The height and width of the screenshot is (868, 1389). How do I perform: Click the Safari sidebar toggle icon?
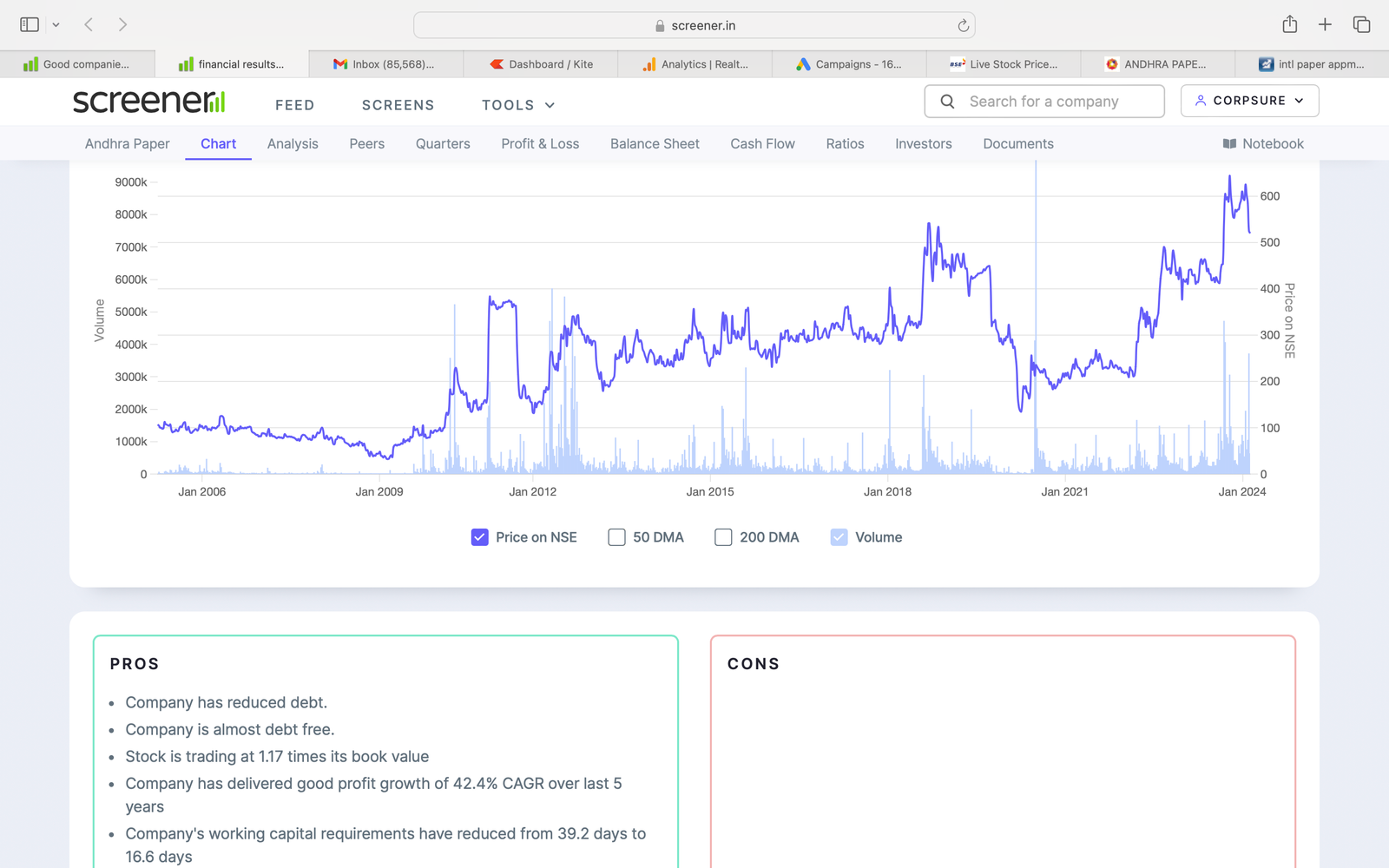[30, 24]
